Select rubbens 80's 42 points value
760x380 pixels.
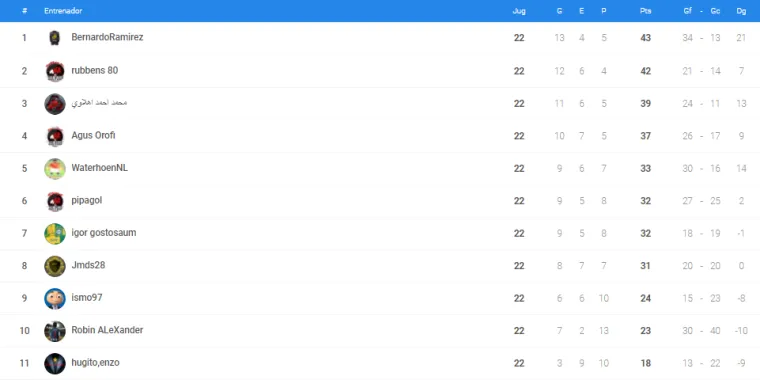coord(645,71)
